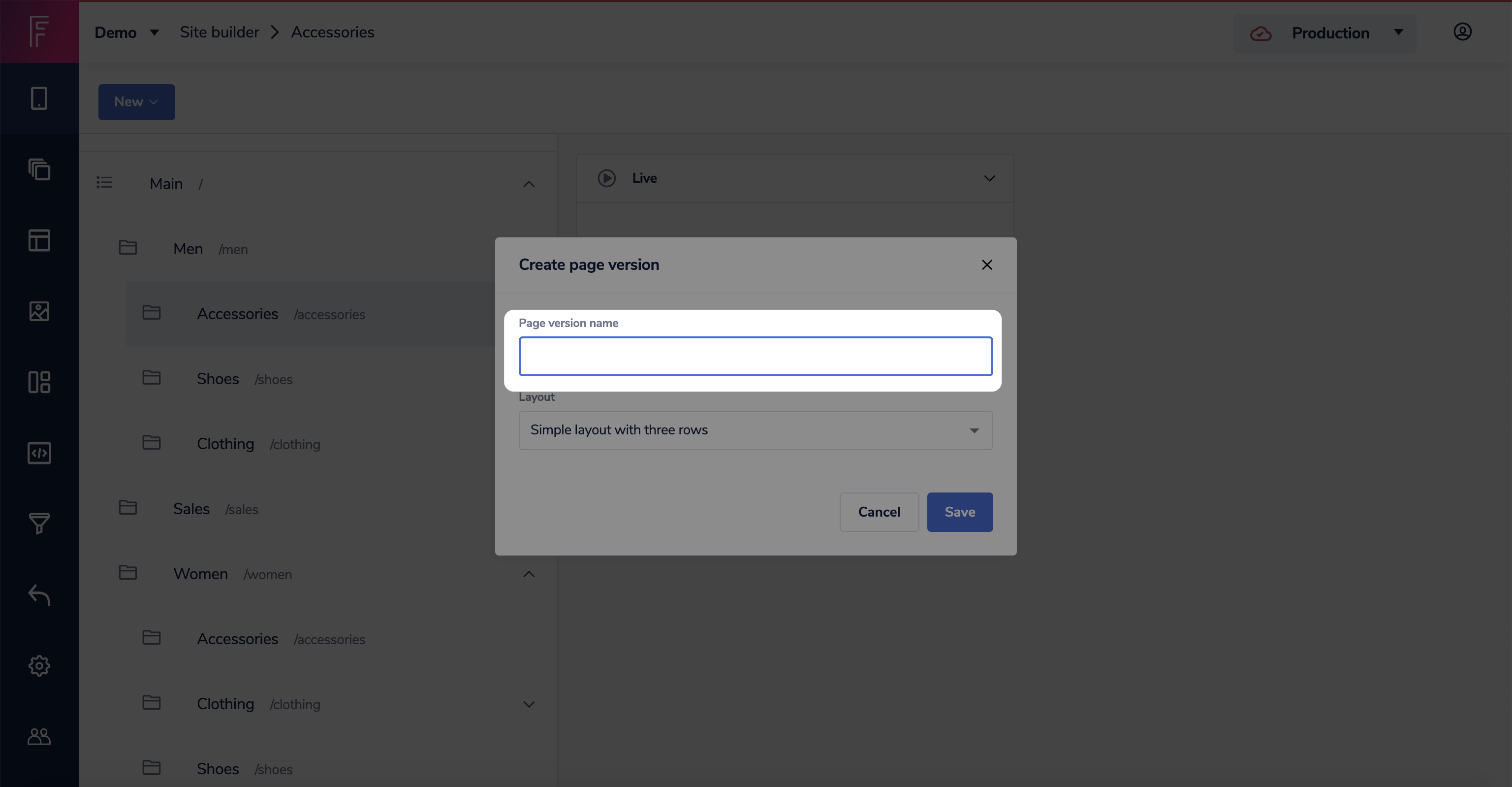Screen dimensions: 1512x787
Task: Open the mobile device icon in sidebar
Action: (39, 98)
